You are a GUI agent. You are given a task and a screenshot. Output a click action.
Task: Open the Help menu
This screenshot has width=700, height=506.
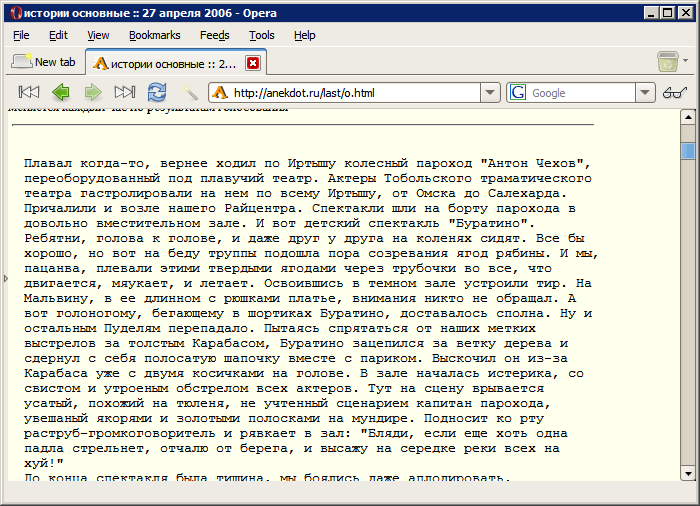click(304, 35)
